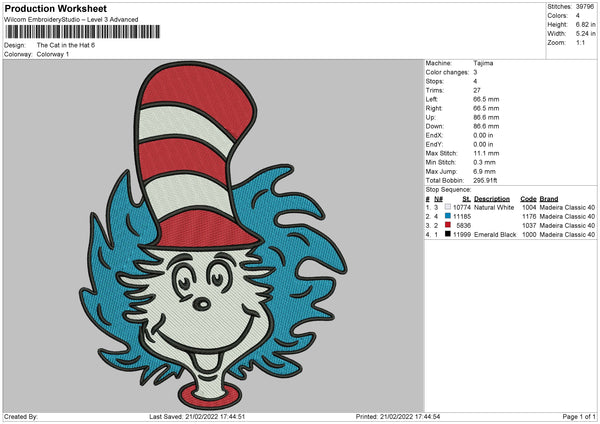Select the blue thread swatch in stop 2
The image size is (600, 424).
point(447,216)
